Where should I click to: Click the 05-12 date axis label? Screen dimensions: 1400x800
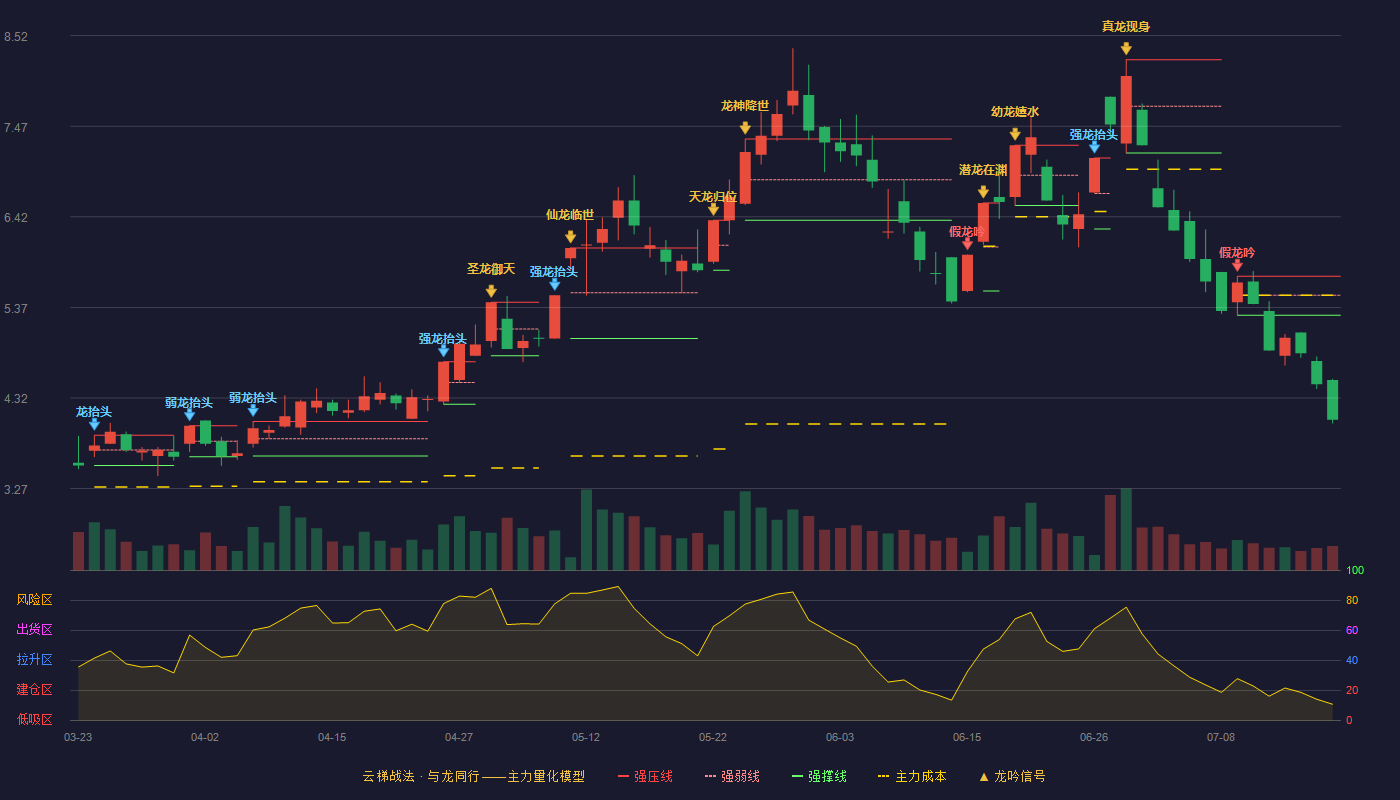[586, 737]
